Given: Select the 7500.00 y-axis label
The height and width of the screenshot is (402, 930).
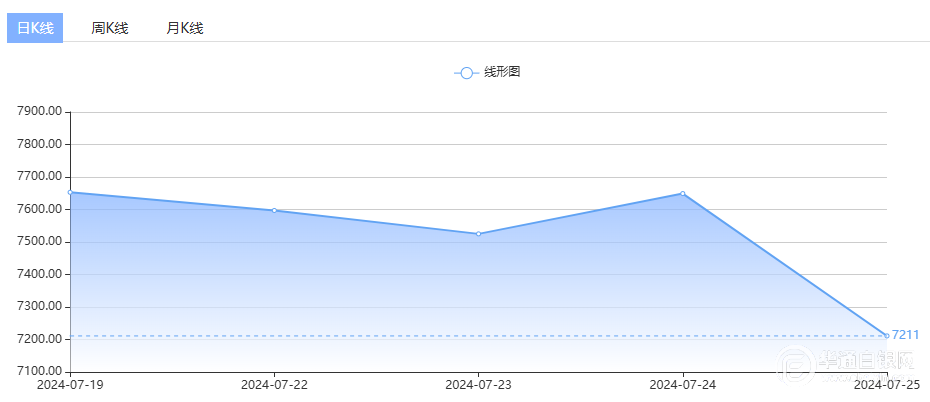Looking at the screenshot, I should pos(40,242).
